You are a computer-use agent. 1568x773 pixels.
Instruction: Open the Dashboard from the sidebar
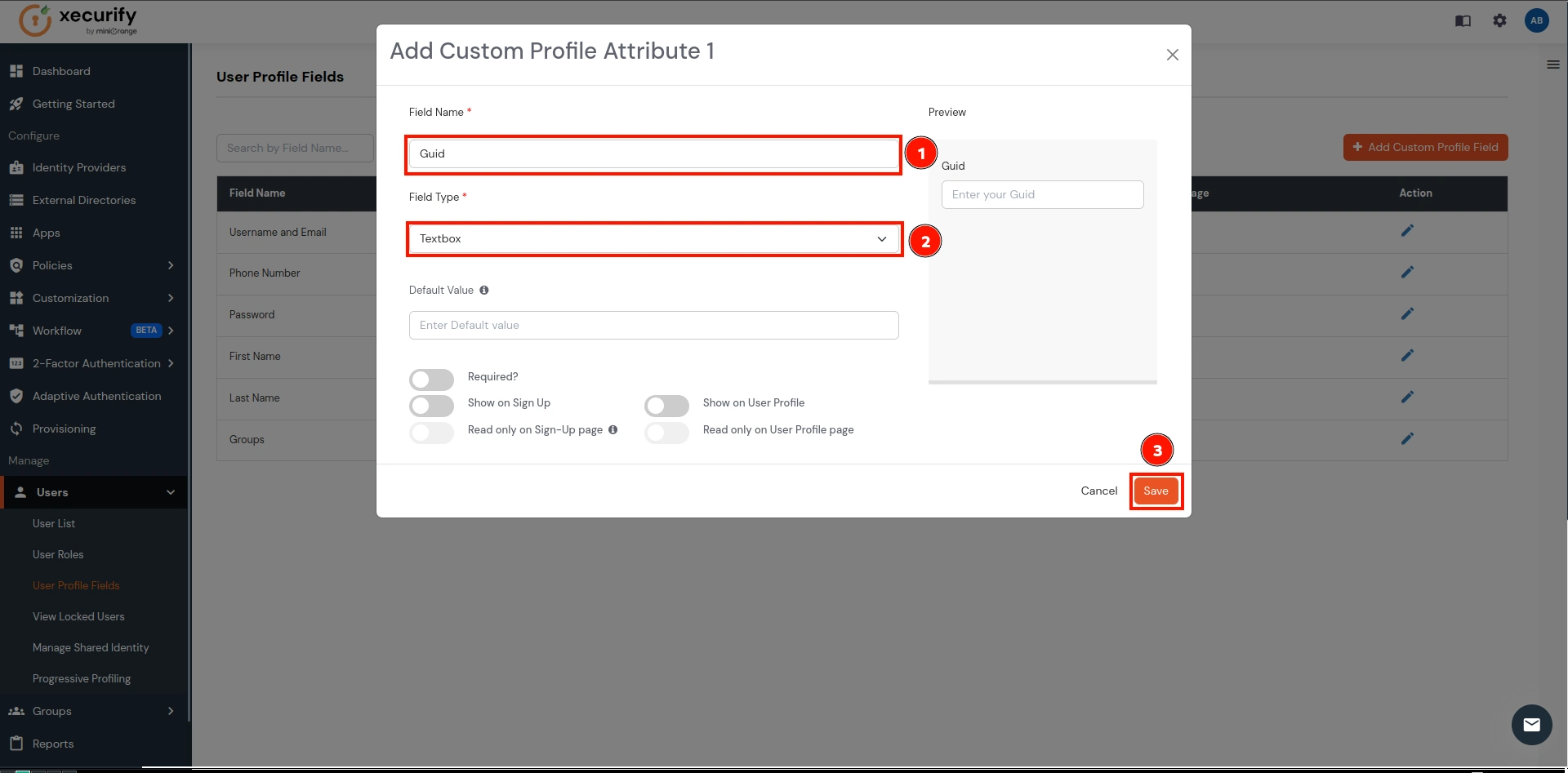[x=60, y=71]
